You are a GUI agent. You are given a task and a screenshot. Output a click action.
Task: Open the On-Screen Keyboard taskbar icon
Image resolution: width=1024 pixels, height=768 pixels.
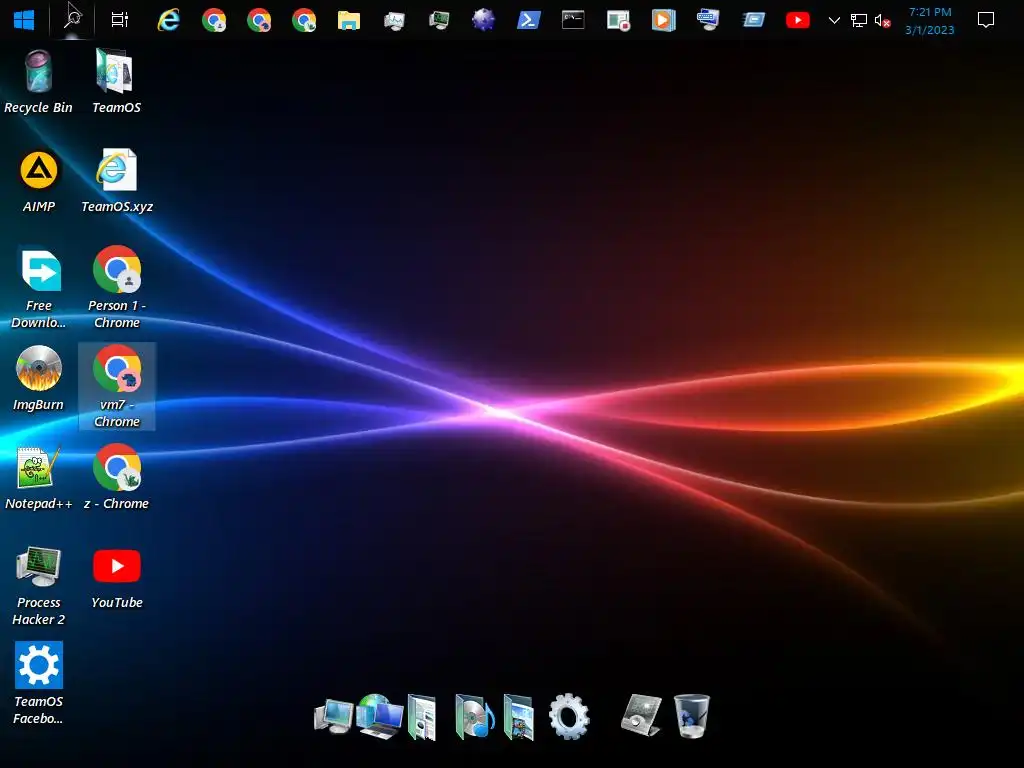pyautogui.click(x=708, y=20)
